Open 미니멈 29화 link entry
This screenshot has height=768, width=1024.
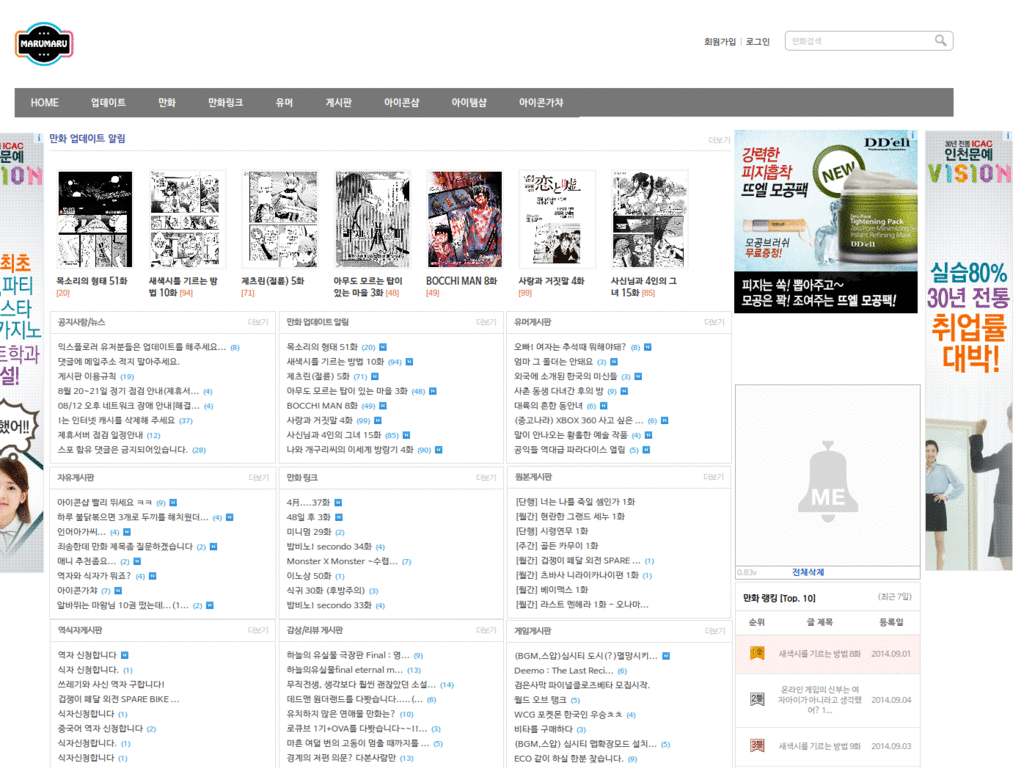(x=309, y=532)
